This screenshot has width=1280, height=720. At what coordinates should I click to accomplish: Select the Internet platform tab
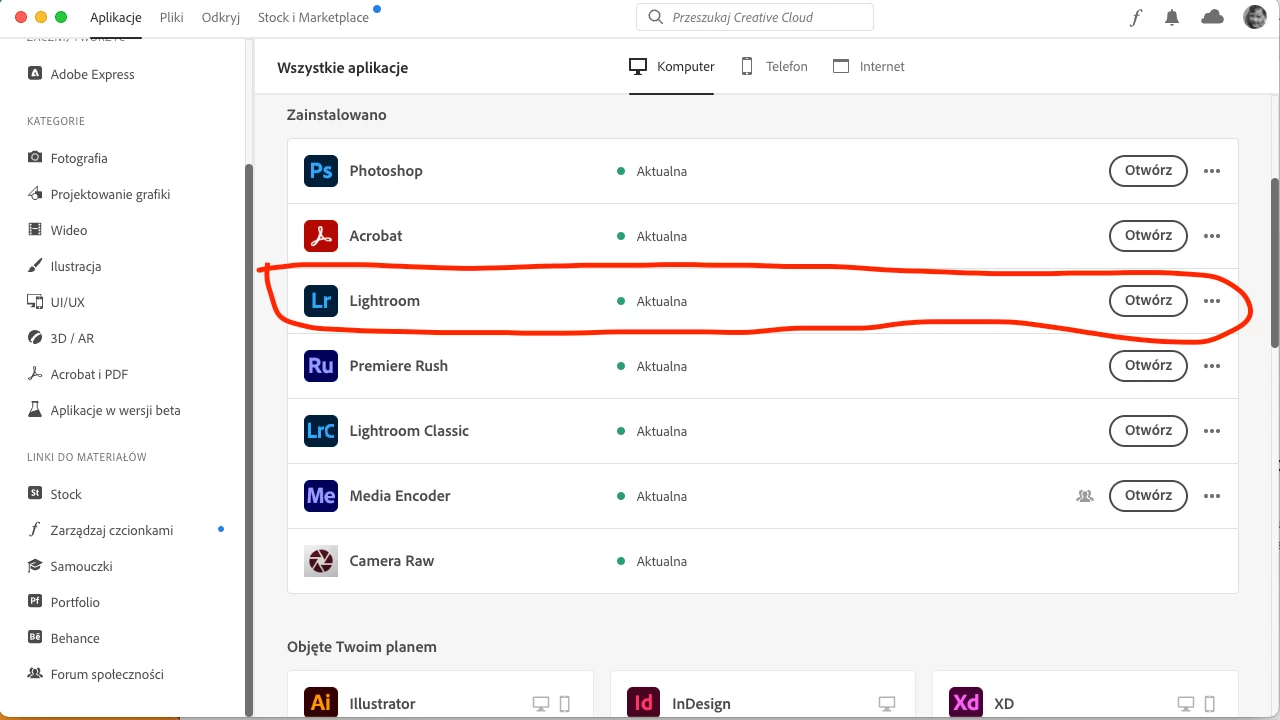[869, 66]
